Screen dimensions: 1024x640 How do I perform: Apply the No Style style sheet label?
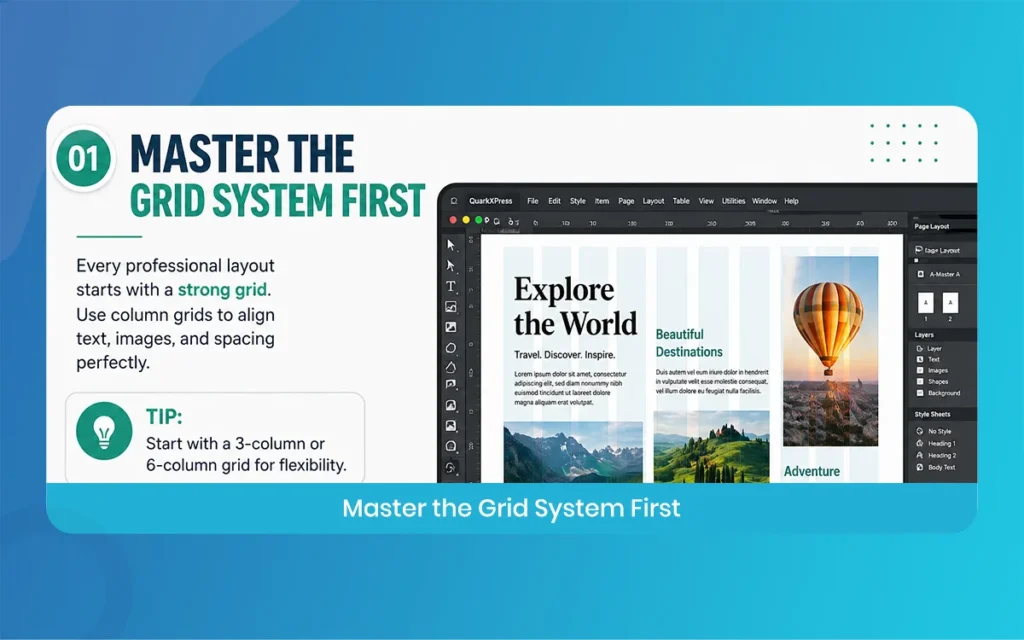click(x=940, y=431)
